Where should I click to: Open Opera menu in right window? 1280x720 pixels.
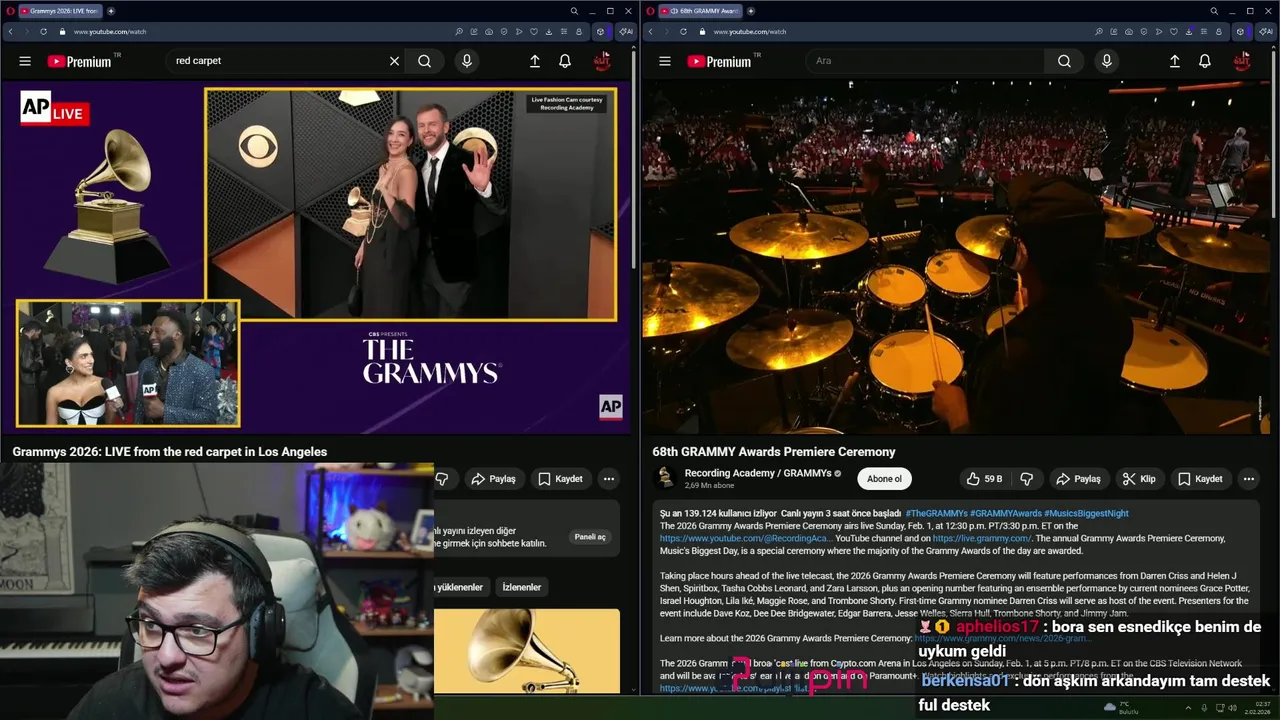click(650, 11)
